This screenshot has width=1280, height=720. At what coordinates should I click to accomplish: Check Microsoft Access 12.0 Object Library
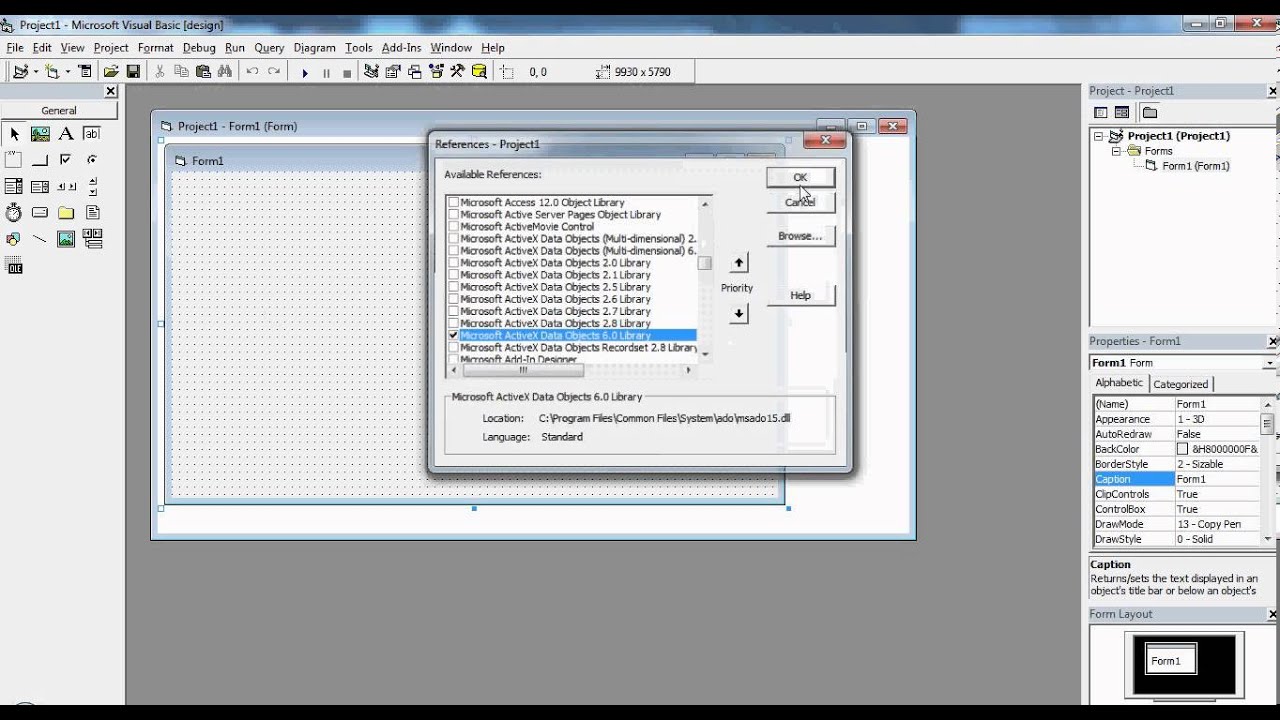(454, 202)
